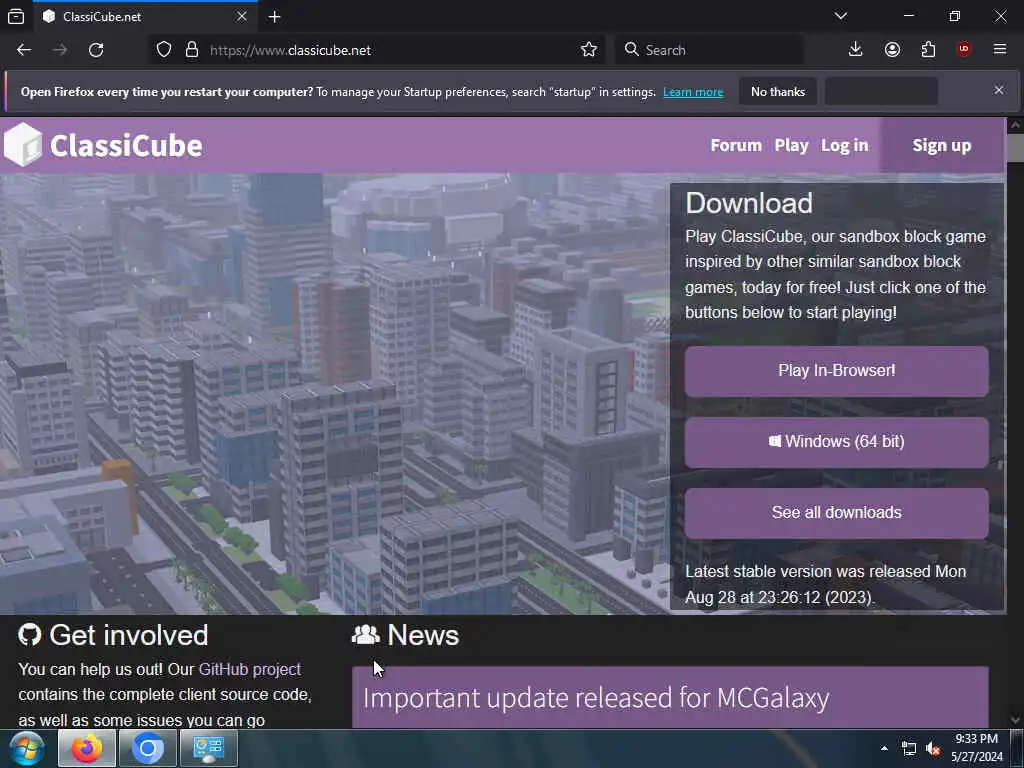Image resolution: width=1024 pixels, height=768 pixels.
Task: Switch to Firefox in the taskbar
Action: click(x=87, y=748)
